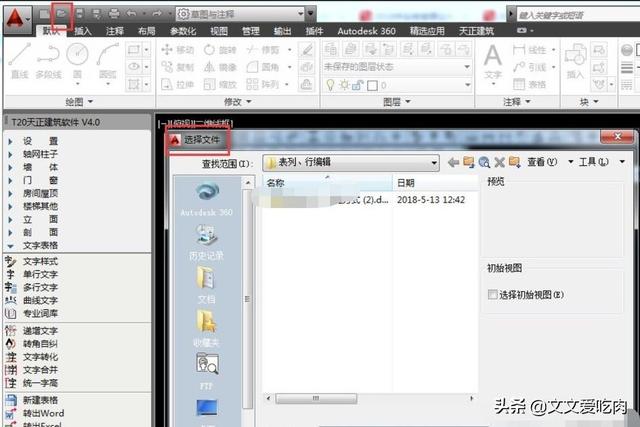Switch to the 插入 ribbon tab
The height and width of the screenshot is (427, 640).
(83, 31)
